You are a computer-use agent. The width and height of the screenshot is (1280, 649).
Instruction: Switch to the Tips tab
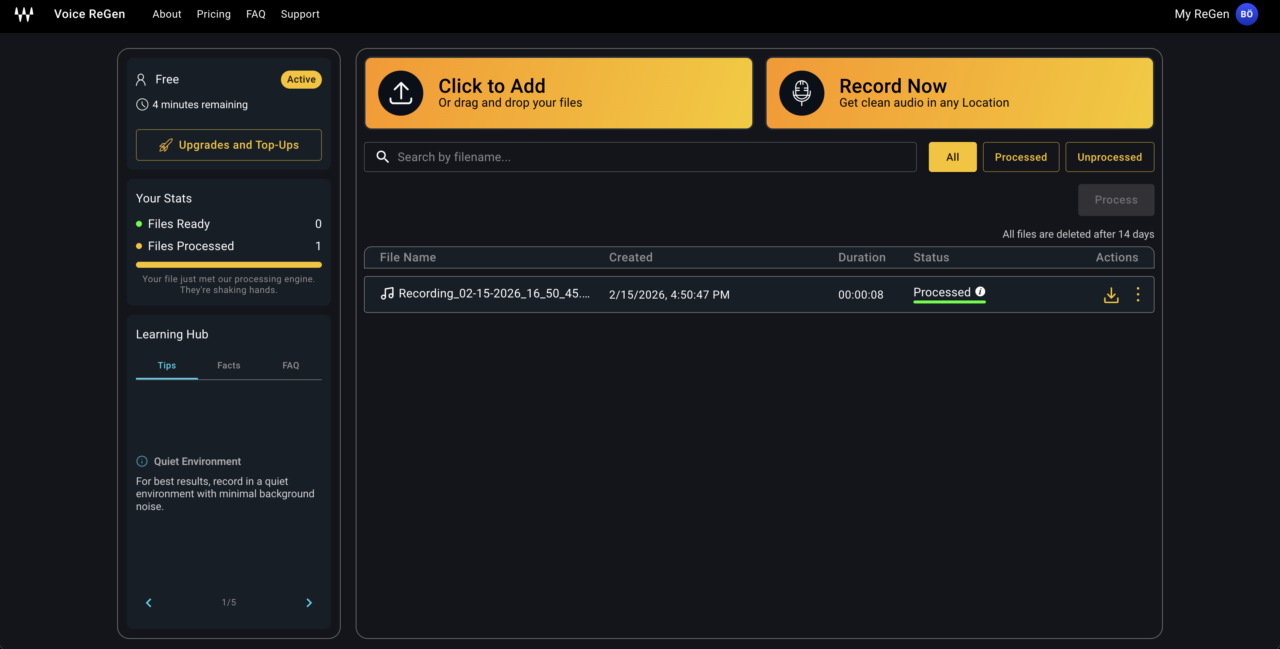pos(167,366)
